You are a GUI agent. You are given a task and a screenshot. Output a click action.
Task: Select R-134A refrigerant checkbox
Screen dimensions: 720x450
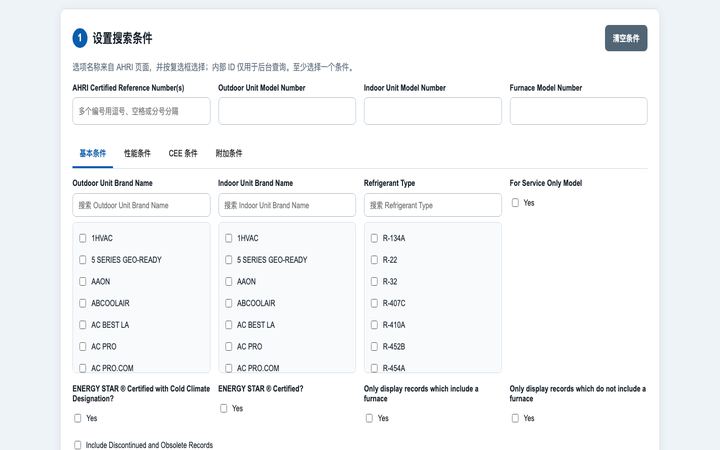374,238
